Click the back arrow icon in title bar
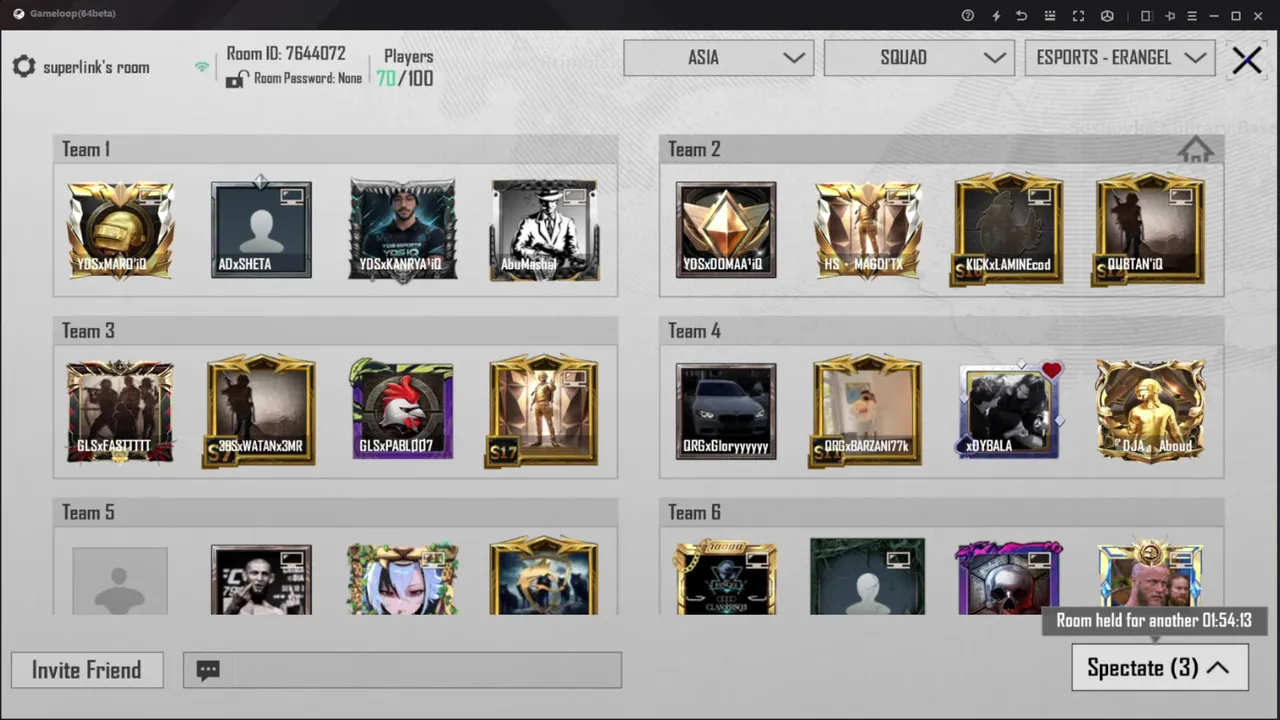Image resolution: width=1280 pixels, height=720 pixels. tap(1021, 15)
